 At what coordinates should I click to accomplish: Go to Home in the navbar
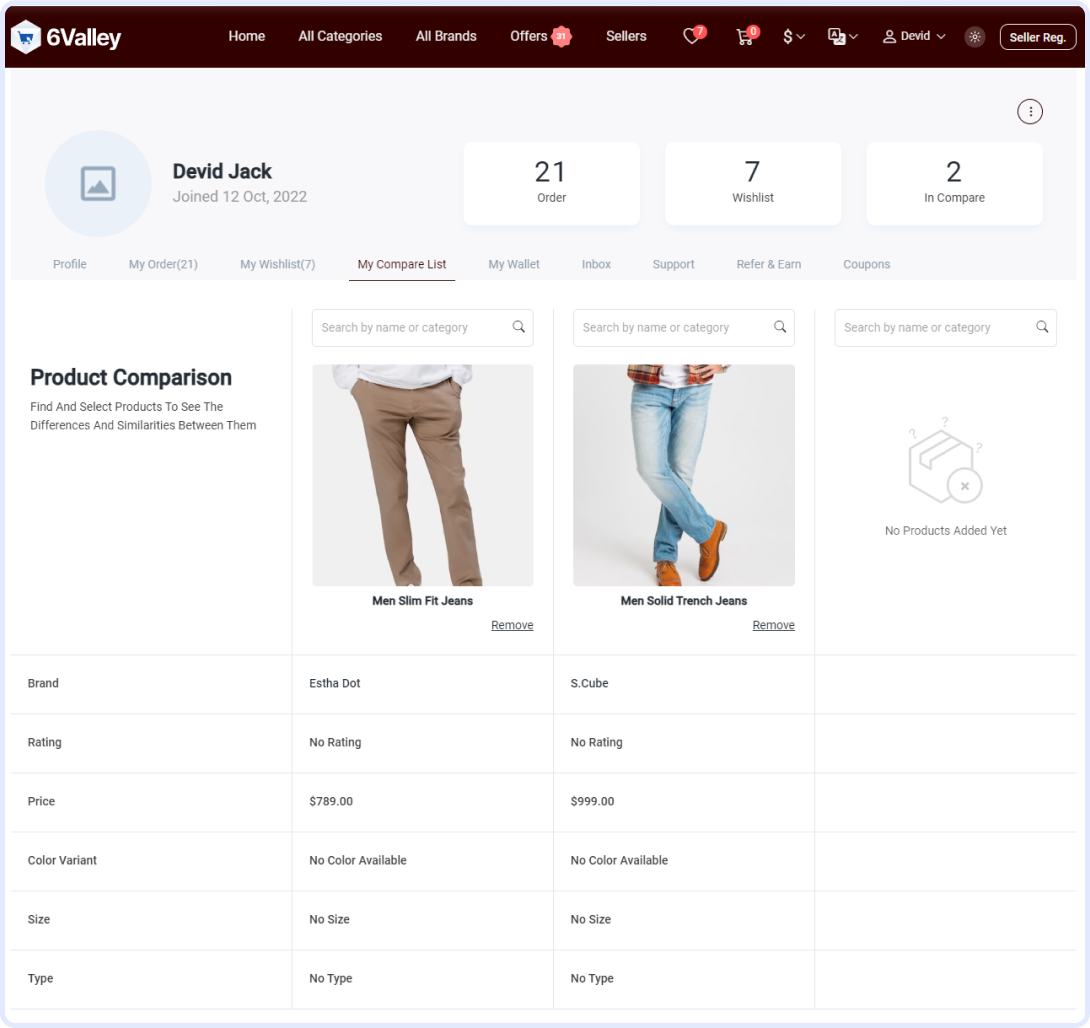(247, 36)
